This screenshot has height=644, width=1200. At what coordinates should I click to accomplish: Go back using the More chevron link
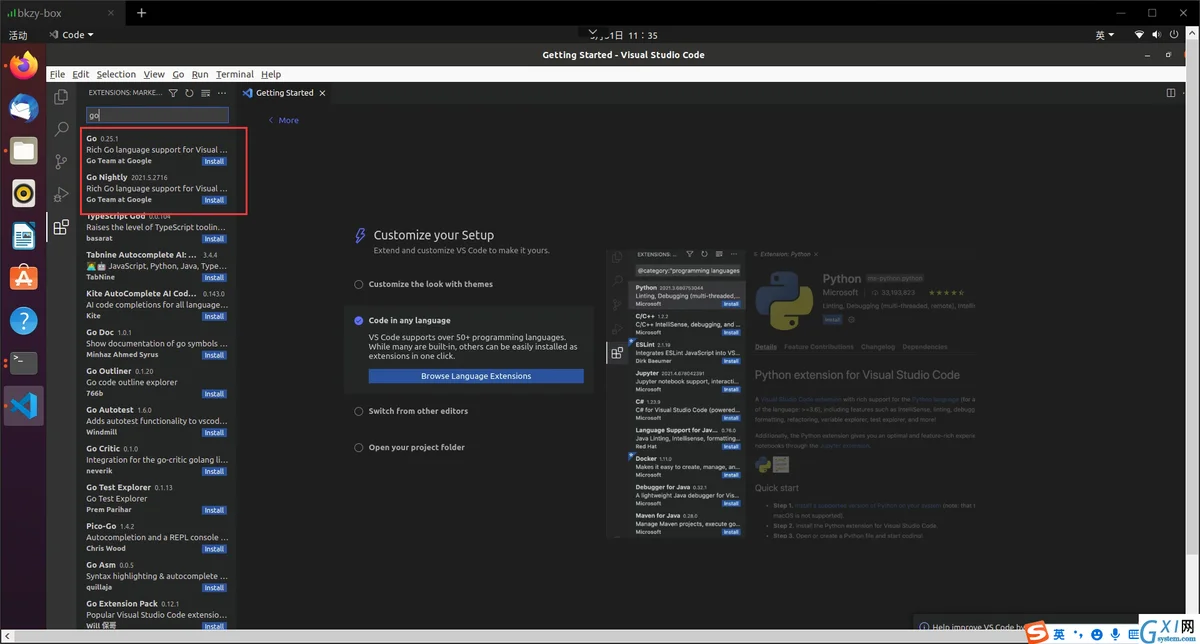pos(283,120)
